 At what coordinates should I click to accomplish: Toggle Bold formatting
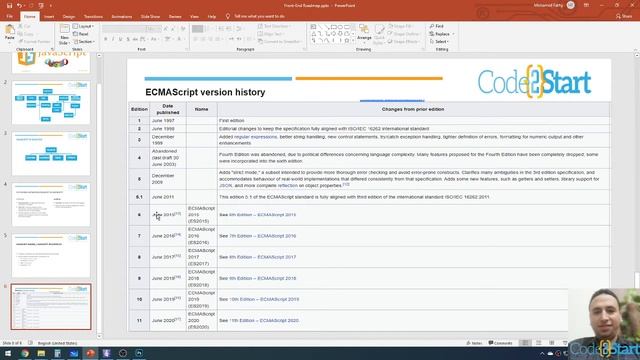[x=106, y=39]
